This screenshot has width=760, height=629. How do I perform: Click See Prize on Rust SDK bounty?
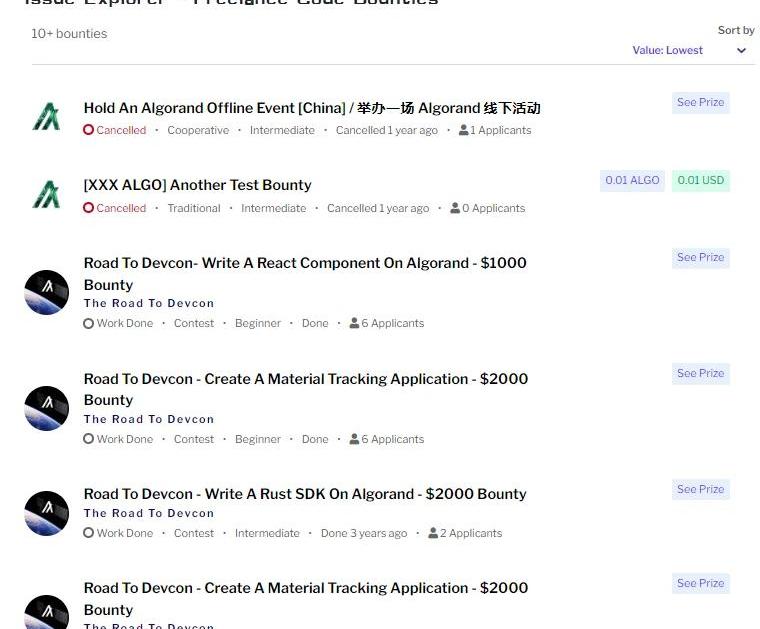point(700,489)
